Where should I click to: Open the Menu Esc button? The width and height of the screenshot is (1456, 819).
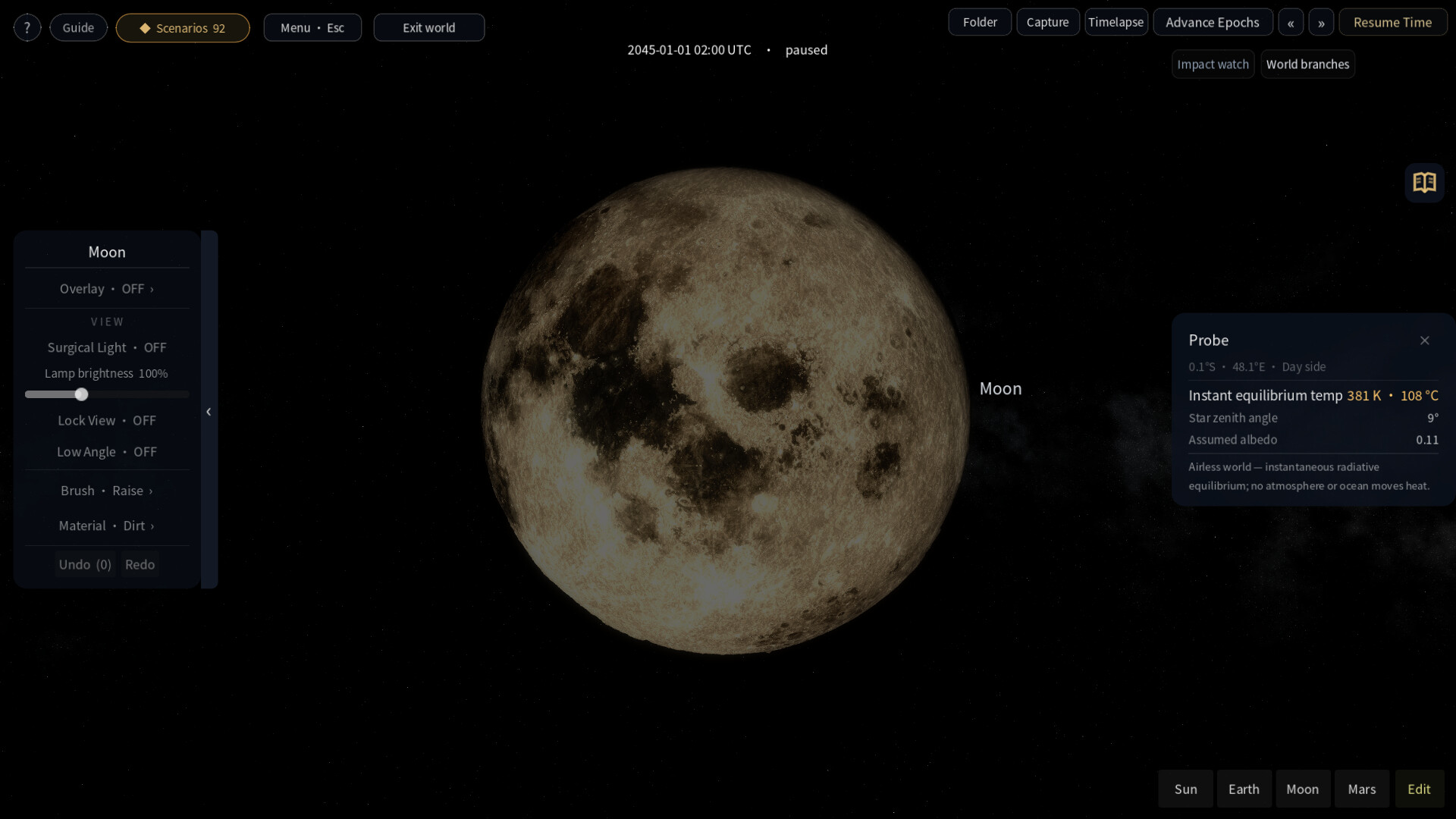tap(312, 28)
